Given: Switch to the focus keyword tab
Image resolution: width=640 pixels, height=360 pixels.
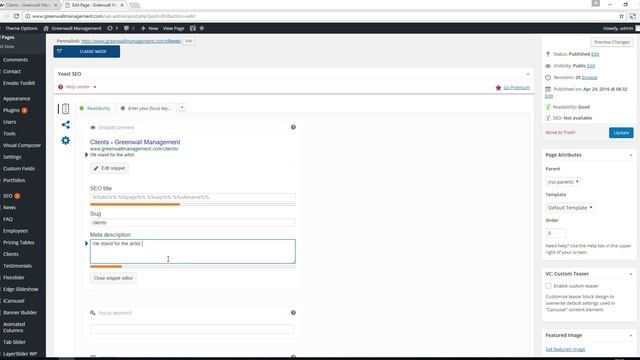Looking at the screenshot, I should tap(147, 108).
